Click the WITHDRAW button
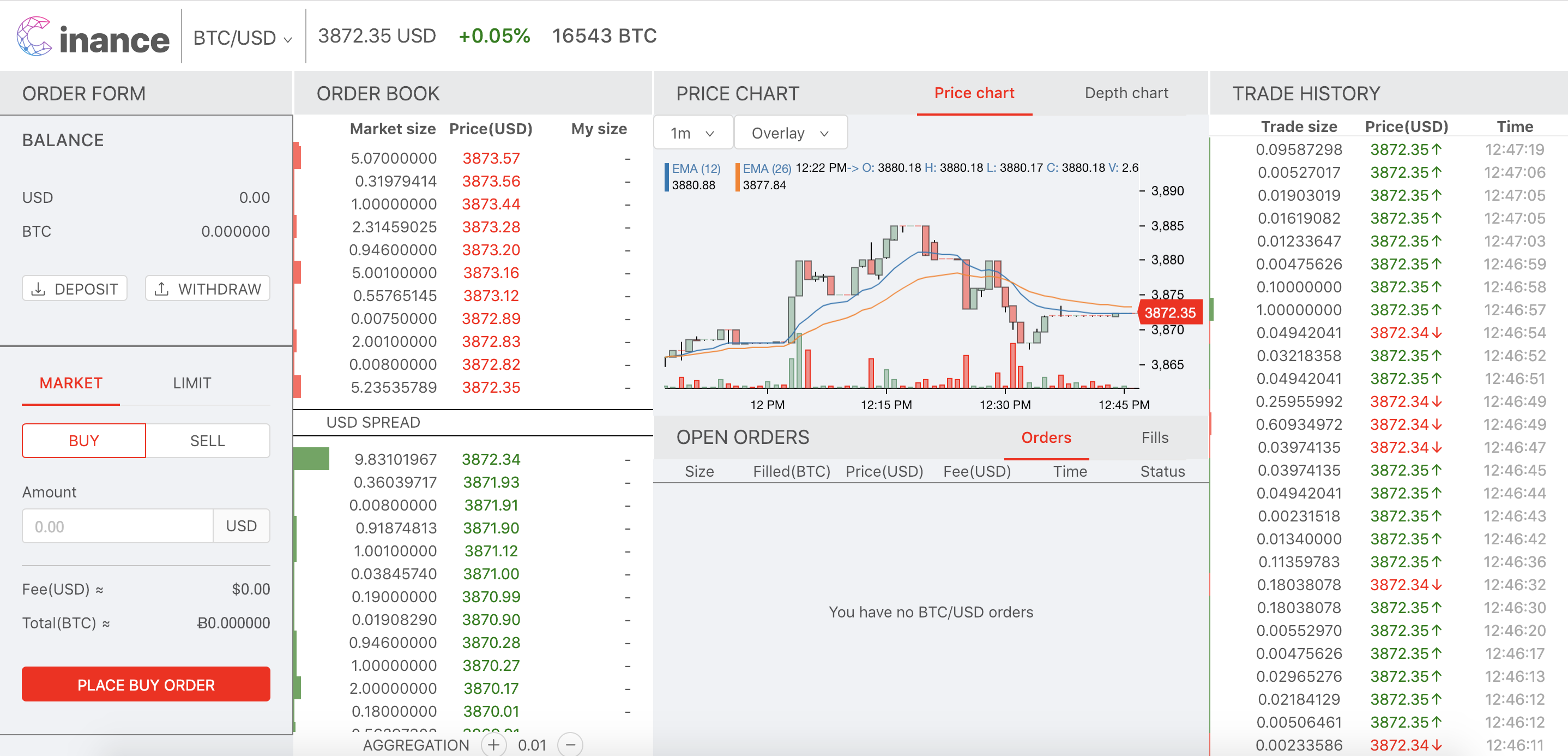Viewport: 1568px width, 756px height. coord(208,289)
